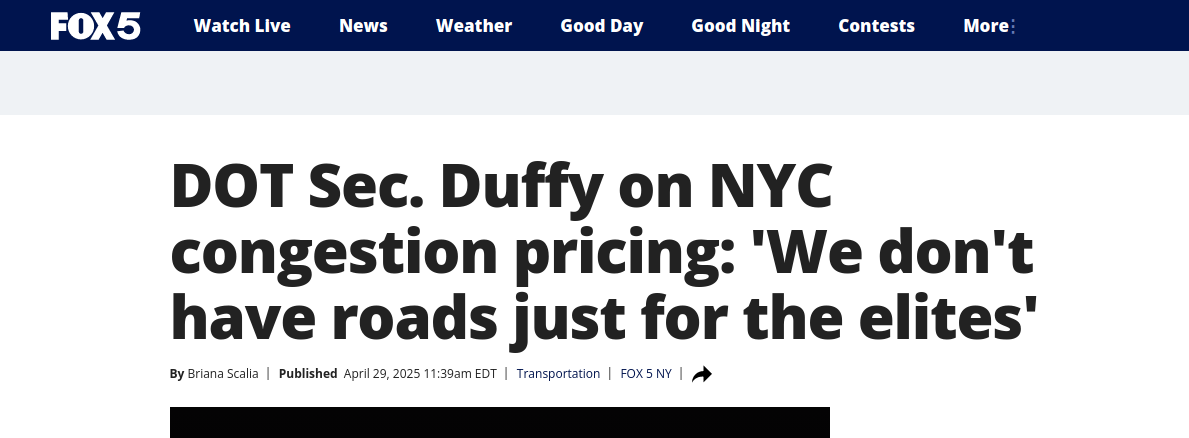Click the gray banner area below navigation
1189x438 pixels.
point(594,83)
